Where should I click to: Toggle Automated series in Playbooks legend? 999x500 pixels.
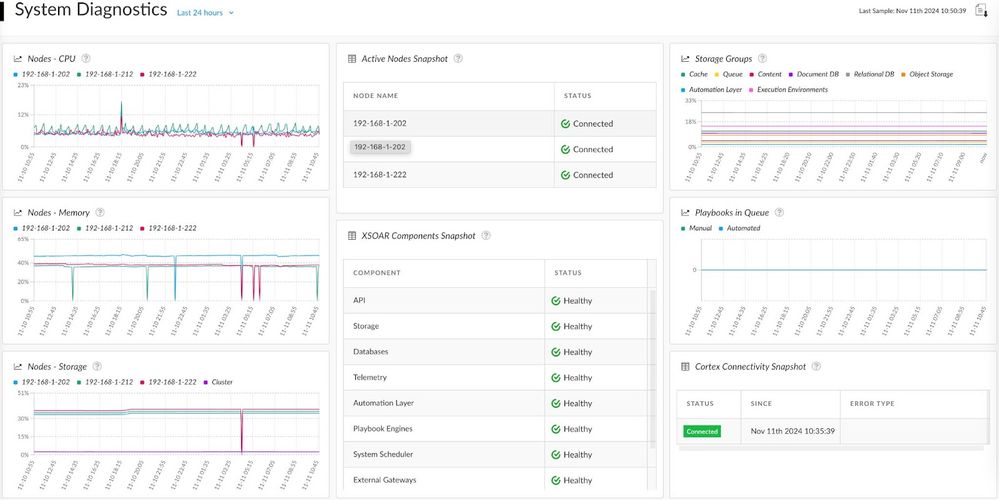(743, 228)
